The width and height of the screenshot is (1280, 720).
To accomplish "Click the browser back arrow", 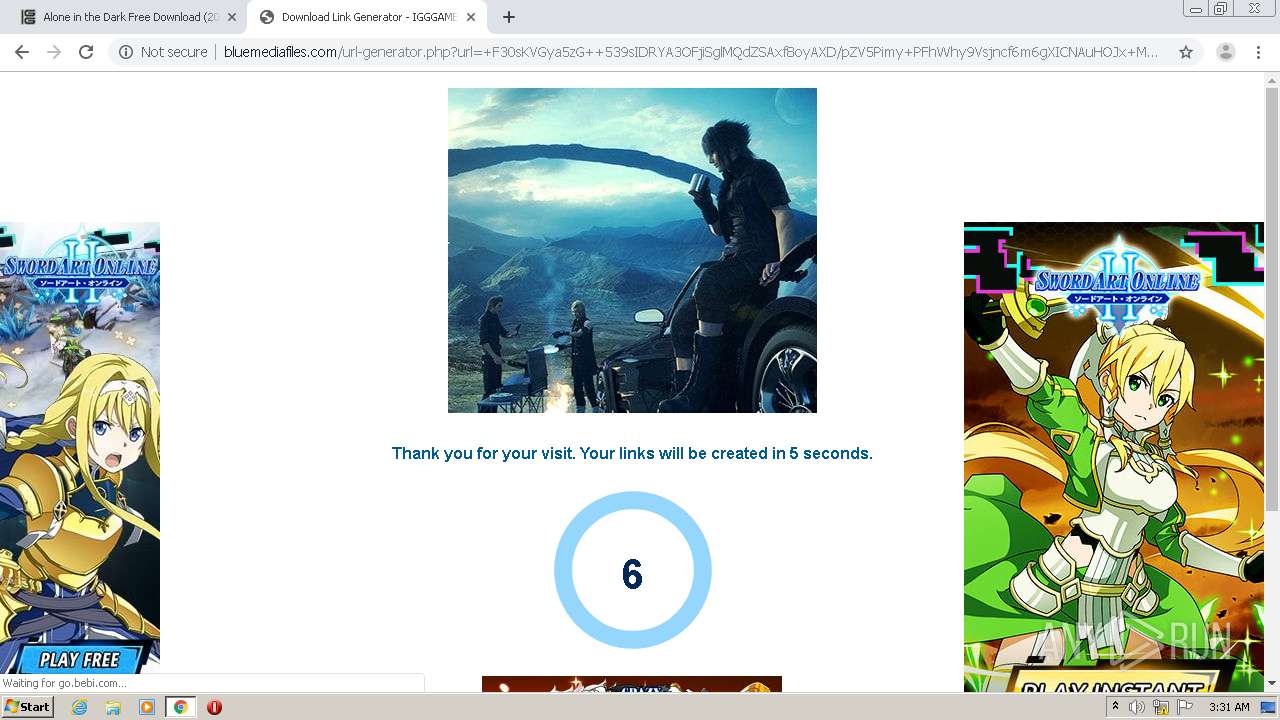I will 22,52.
